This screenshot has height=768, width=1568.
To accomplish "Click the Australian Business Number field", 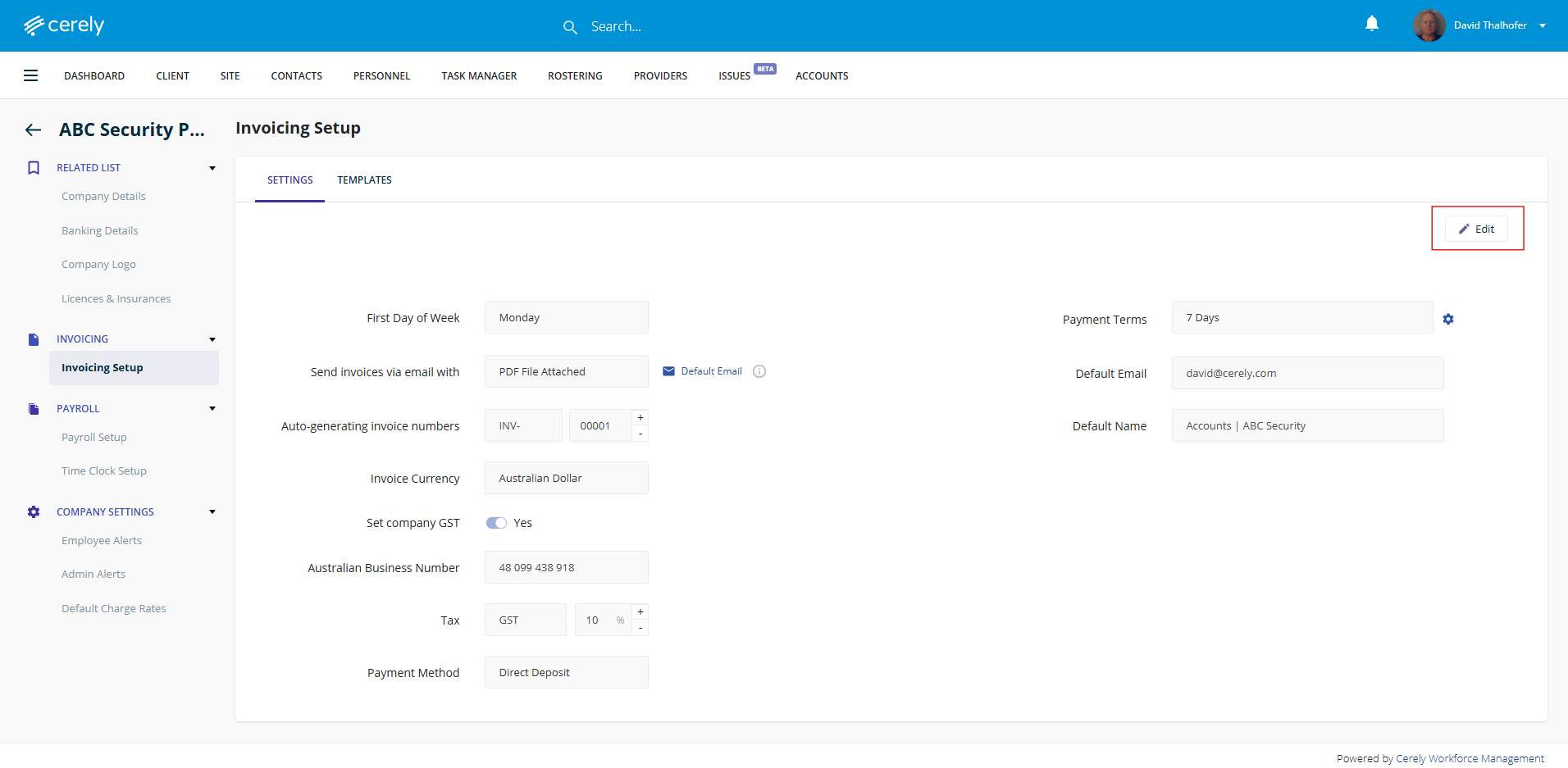I will [x=566, y=567].
